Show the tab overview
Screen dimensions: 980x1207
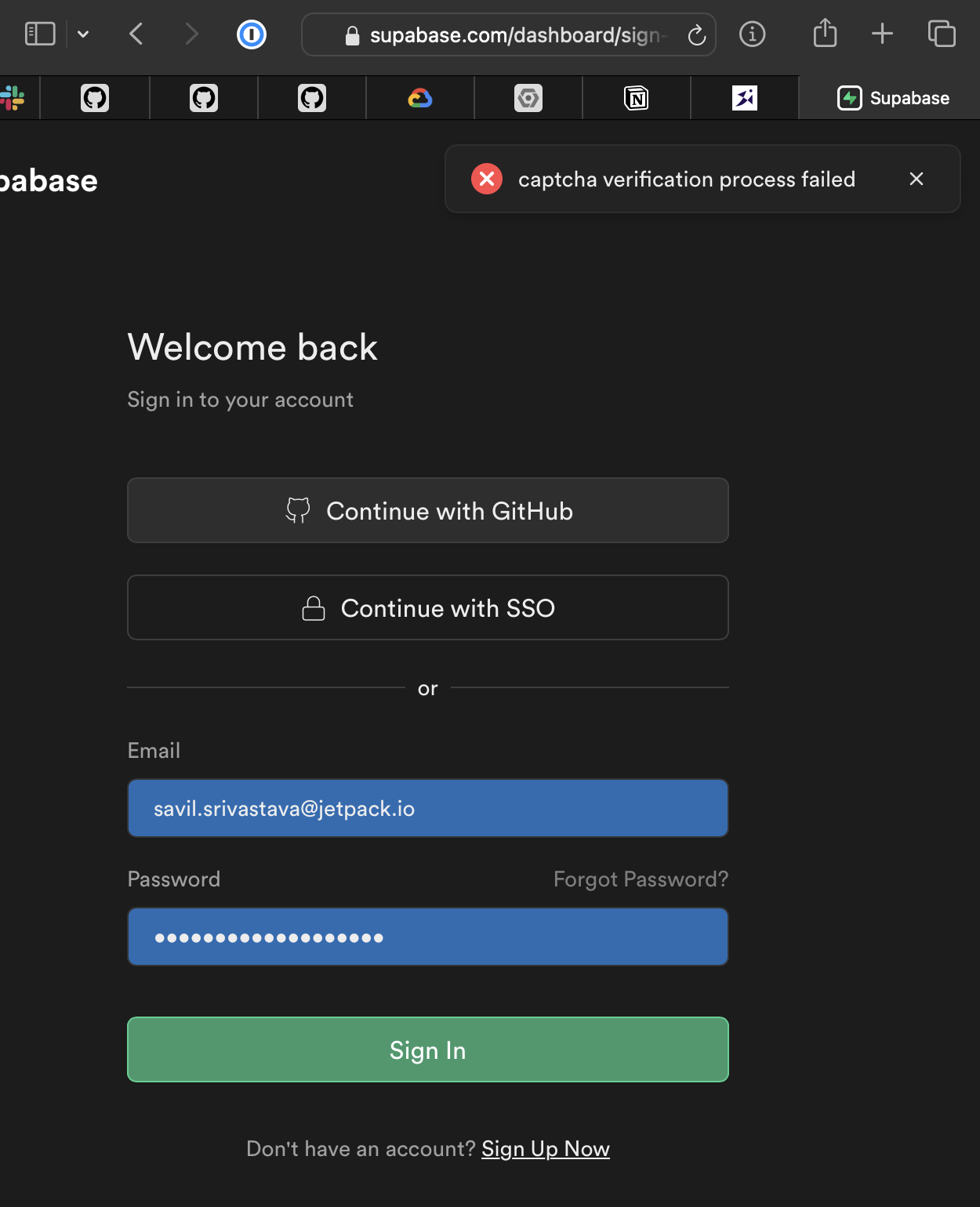(942, 34)
